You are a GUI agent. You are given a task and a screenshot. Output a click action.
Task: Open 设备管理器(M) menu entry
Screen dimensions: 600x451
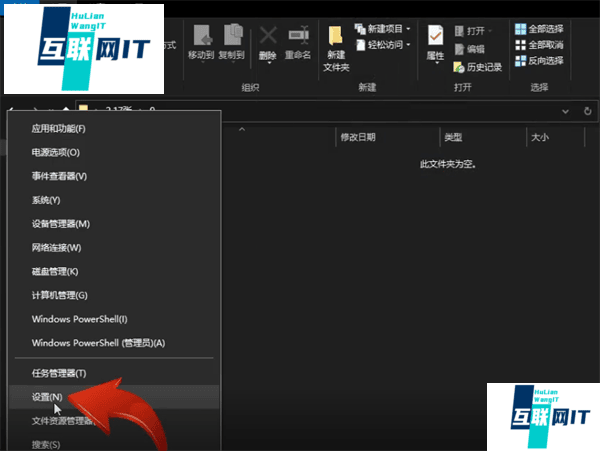point(60,224)
